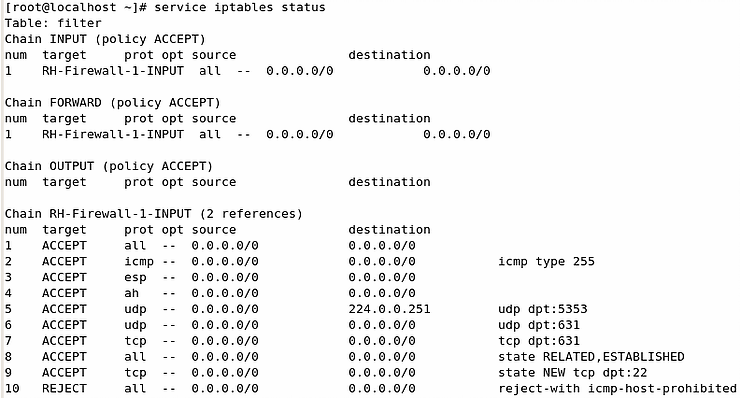The image size is (740, 398).
Task: Click the 'ah' protocol in rule 4
Action: pos(132,294)
